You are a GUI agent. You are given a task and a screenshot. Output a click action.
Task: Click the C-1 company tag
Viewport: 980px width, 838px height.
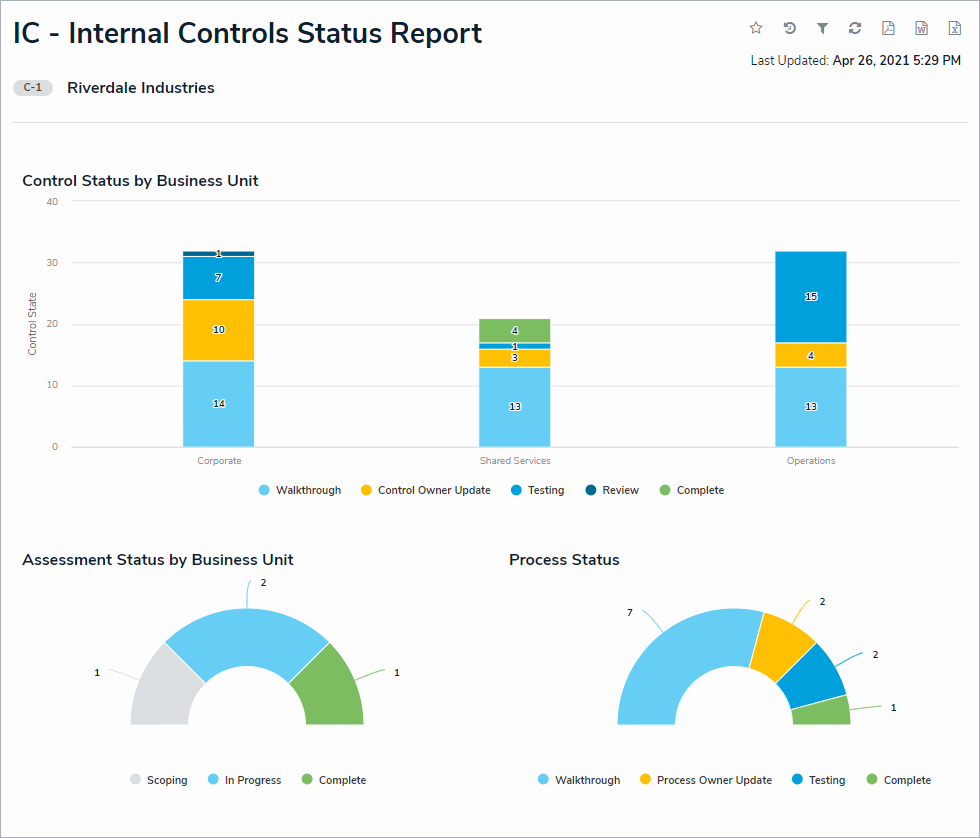click(32, 87)
